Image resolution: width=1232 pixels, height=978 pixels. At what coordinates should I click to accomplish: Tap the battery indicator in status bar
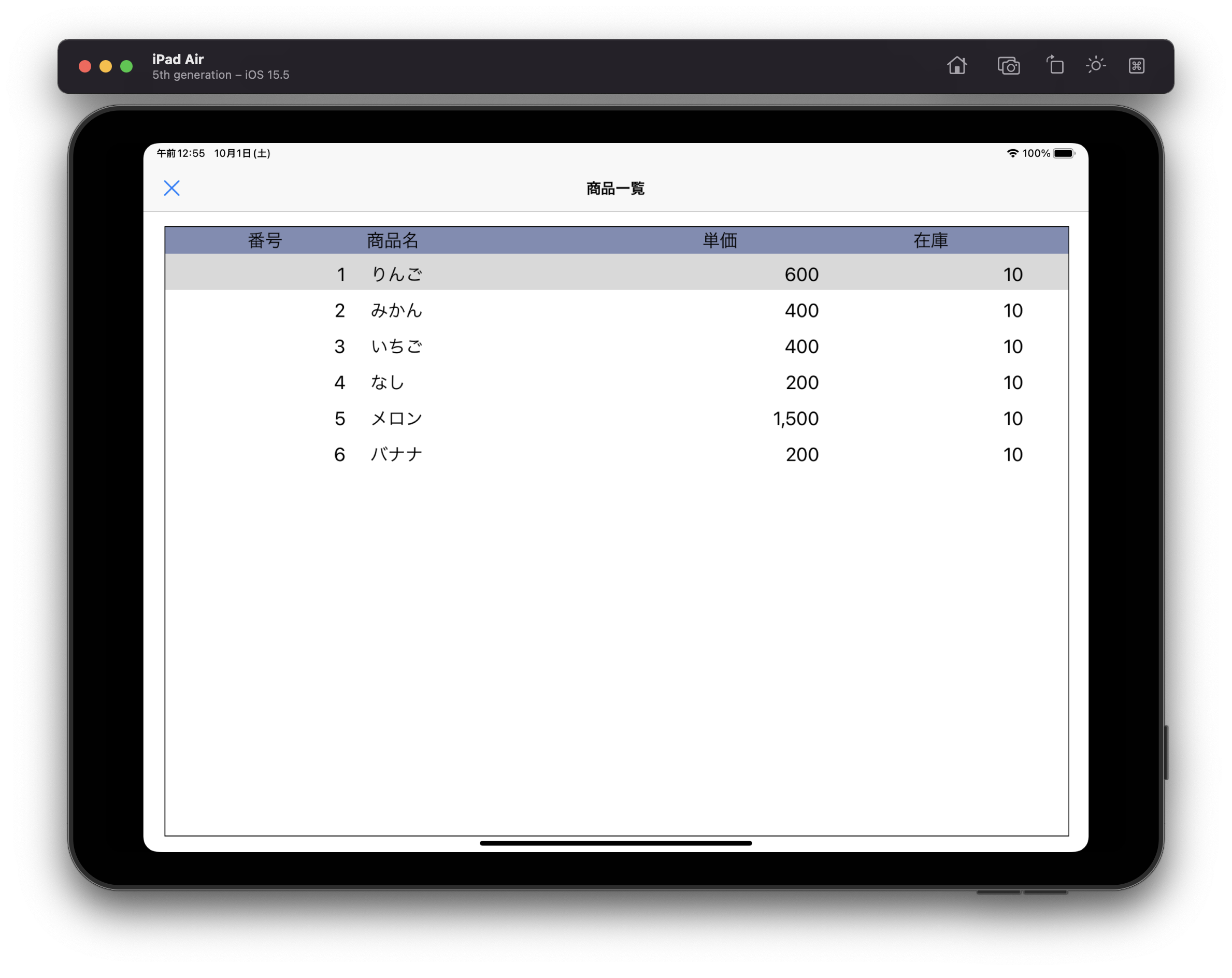pyautogui.click(x=1064, y=153)
